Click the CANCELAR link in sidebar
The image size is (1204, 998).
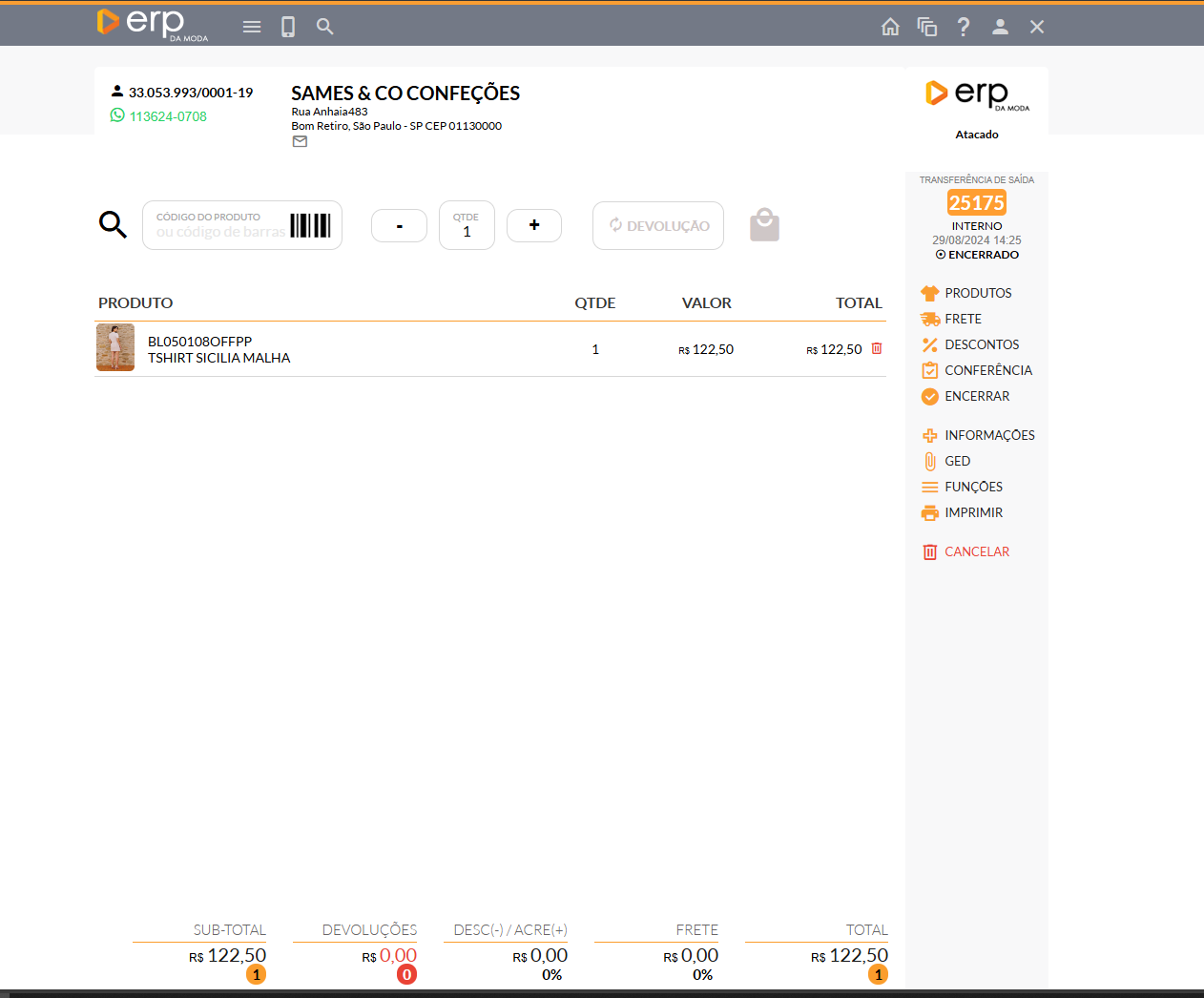976,551
